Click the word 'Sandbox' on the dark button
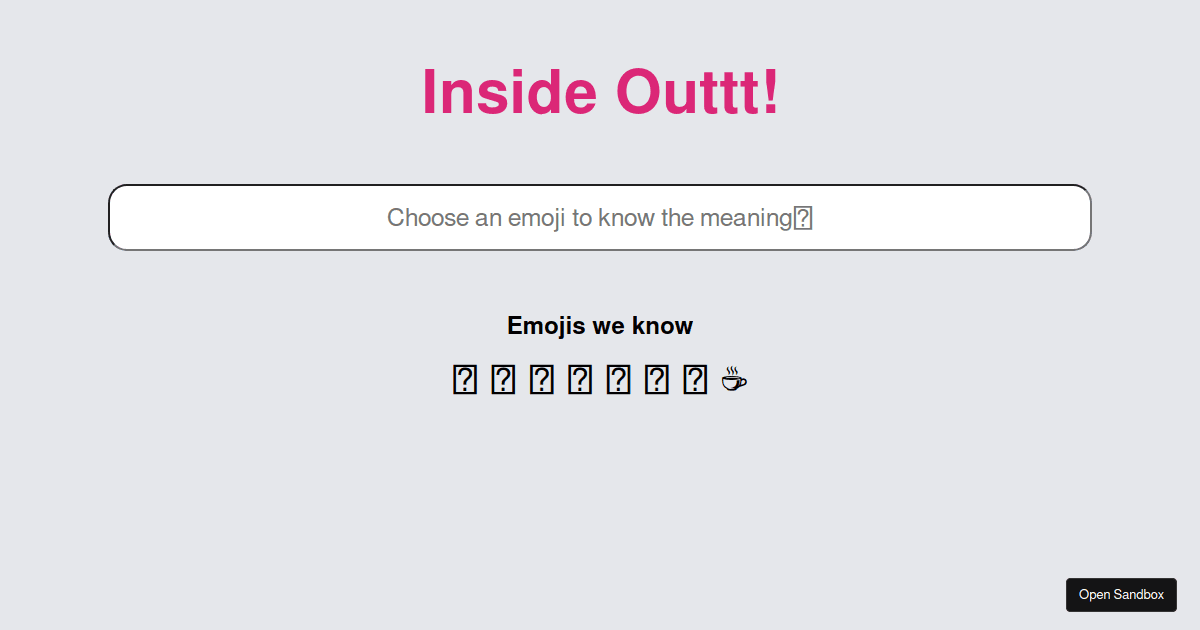The width and height of the screenshot is (1200, 630). [x=1138, y=595]
